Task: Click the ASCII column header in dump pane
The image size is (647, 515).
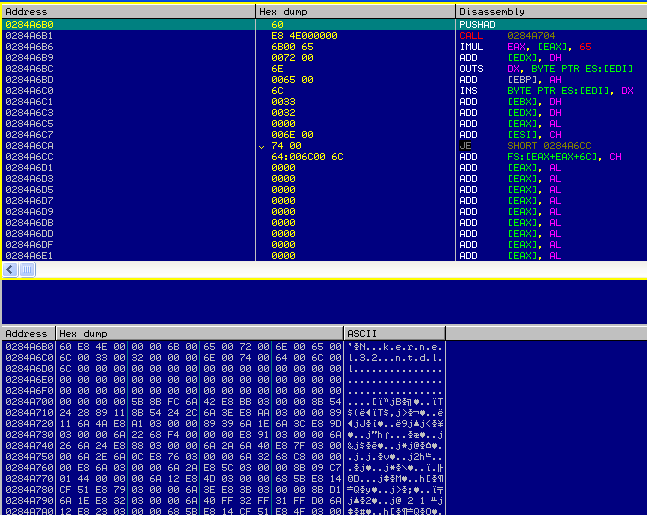Action: click(359, 333)
